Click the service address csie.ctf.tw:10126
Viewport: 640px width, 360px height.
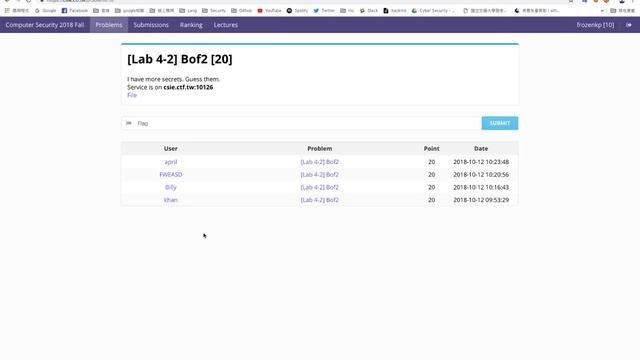(188, 87)
